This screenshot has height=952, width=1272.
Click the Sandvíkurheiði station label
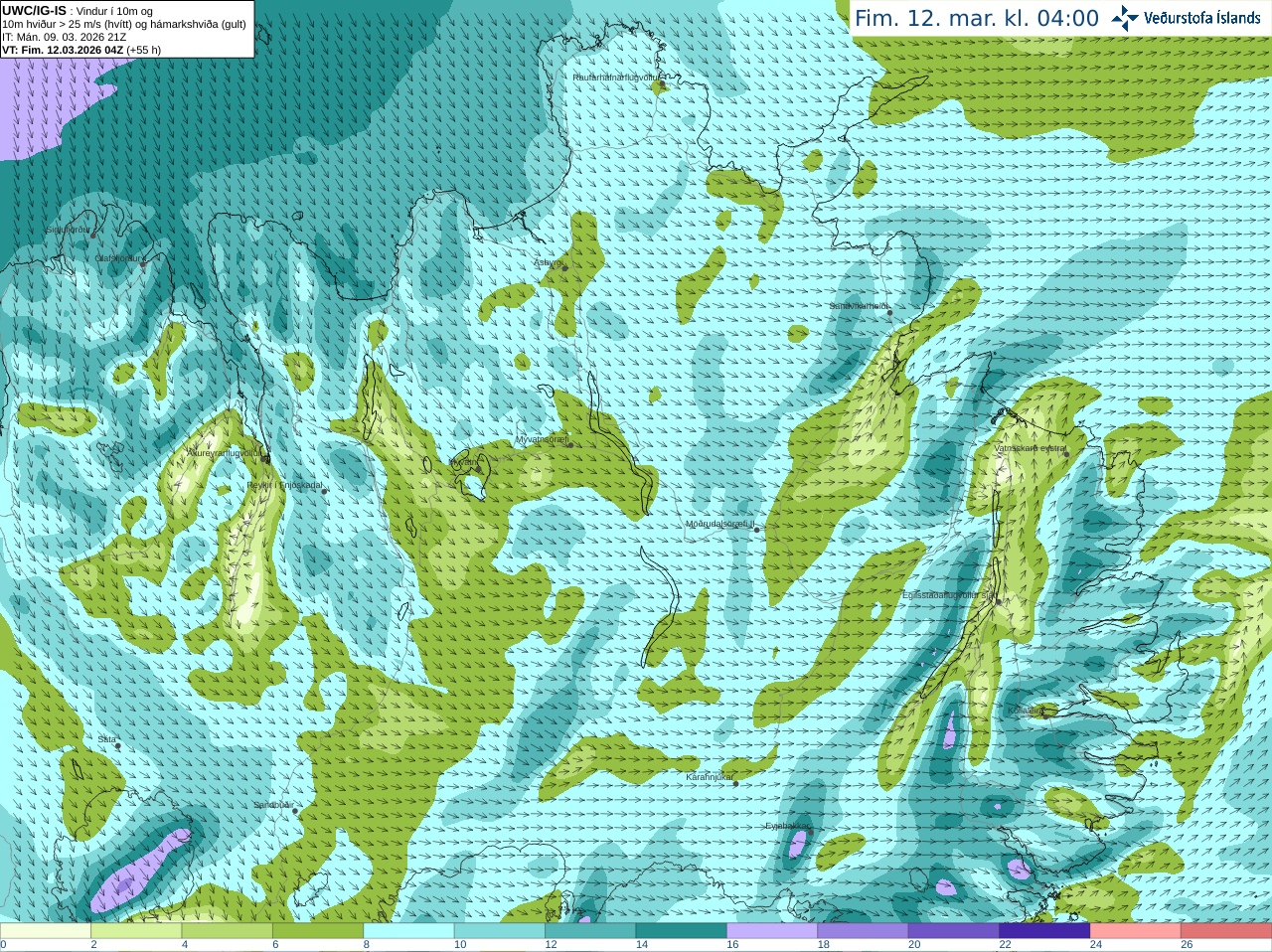coord(859,306)
